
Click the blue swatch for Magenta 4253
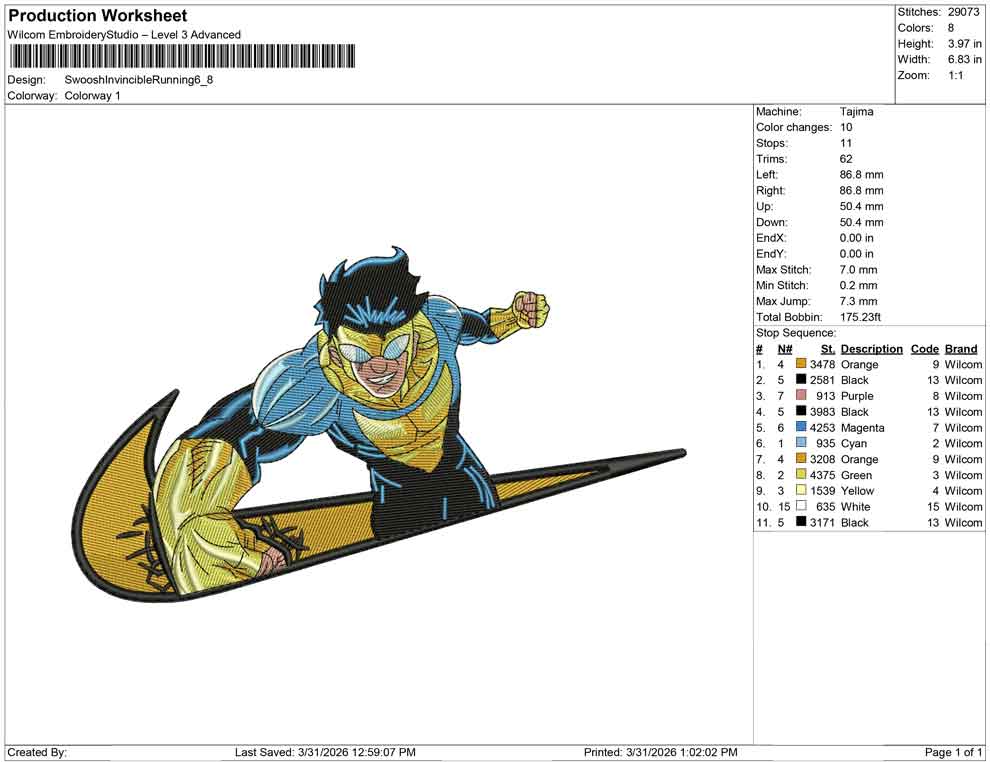801,427
